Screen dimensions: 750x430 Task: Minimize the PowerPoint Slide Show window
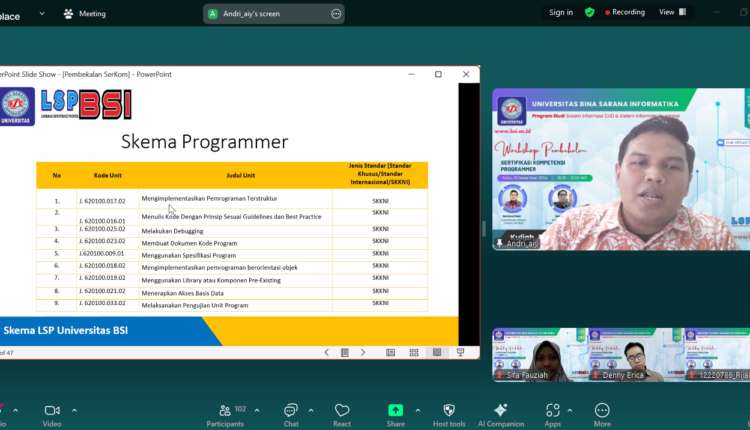[x=411, y=74]
